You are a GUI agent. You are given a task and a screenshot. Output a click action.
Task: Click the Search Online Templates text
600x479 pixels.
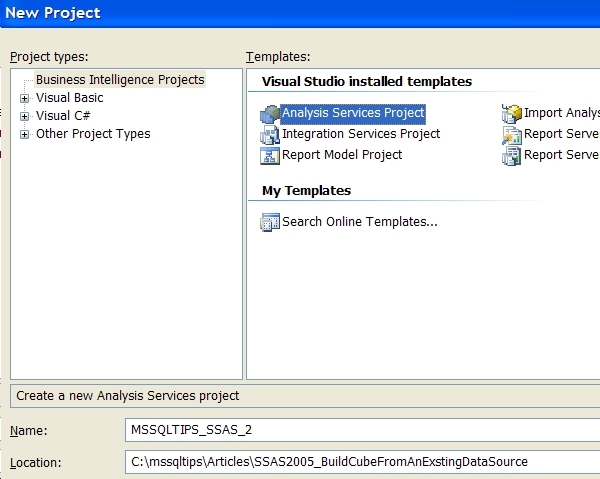360,222
